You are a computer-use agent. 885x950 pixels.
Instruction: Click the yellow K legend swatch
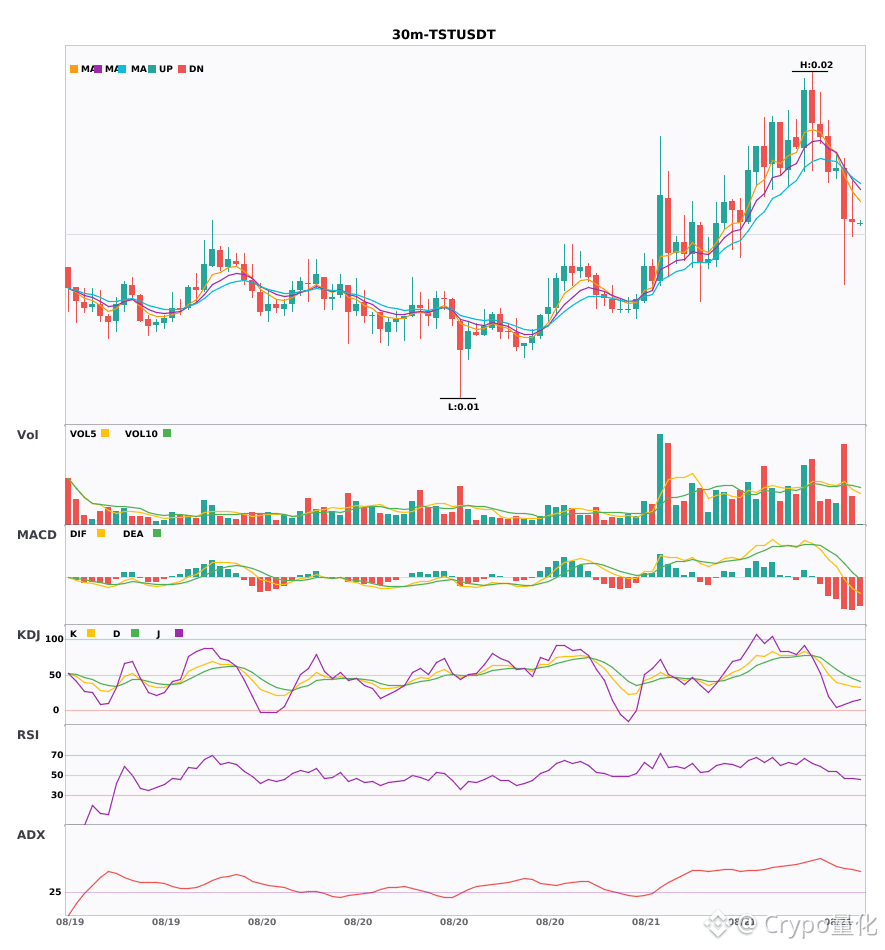point(91,633)
